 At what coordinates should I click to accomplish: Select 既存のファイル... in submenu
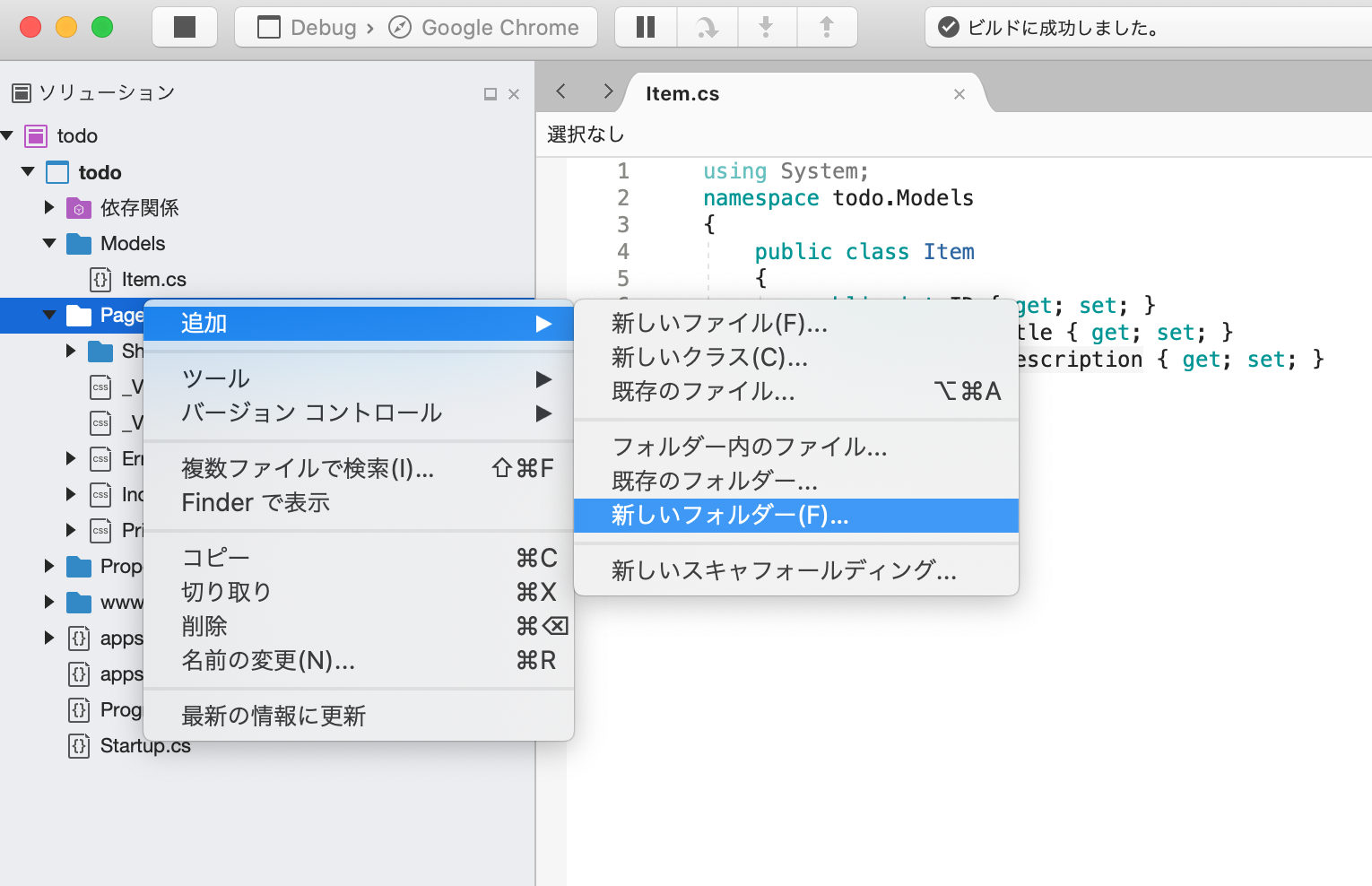click(796, 392)
